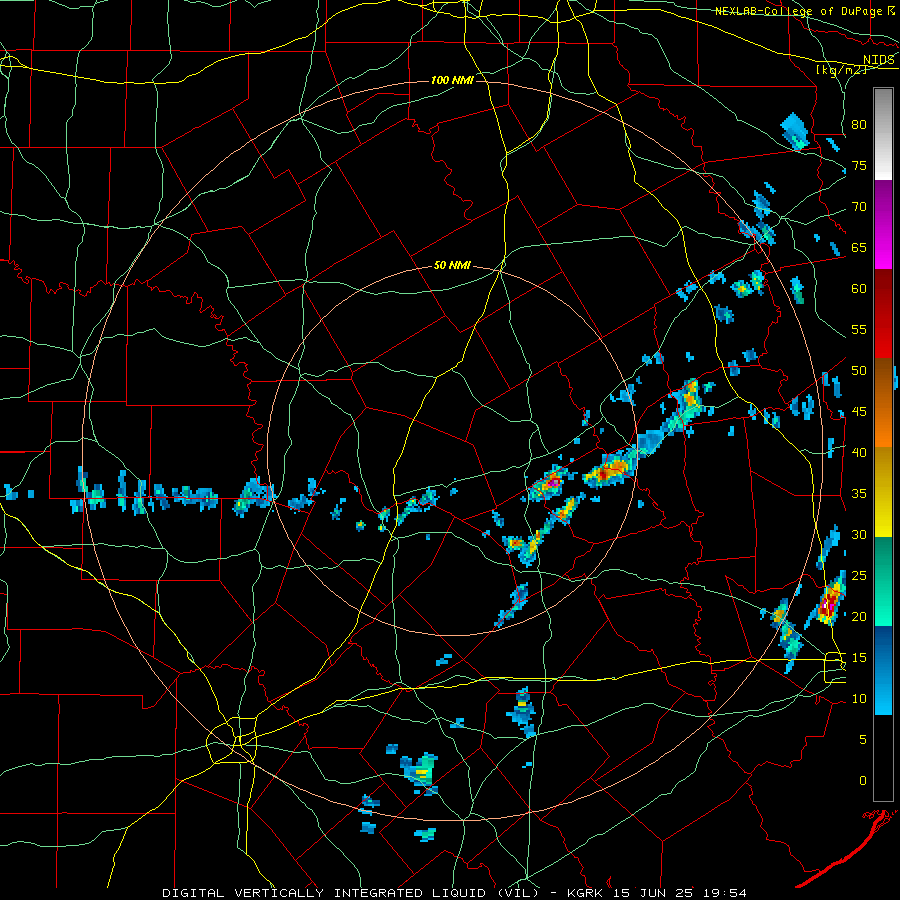Click the orange segment of the color bar

point(883,403)
